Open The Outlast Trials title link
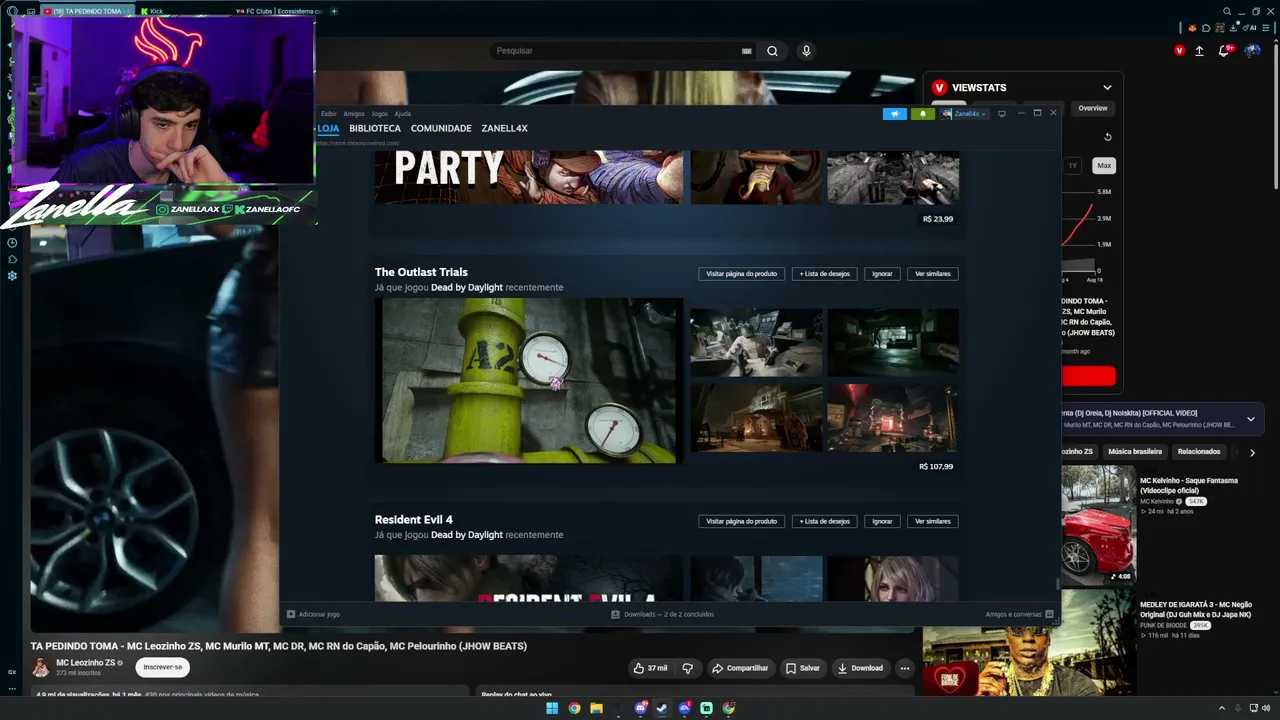This screenshot has width=1280, height=720. pyautogui.click(x=421, y=272)
